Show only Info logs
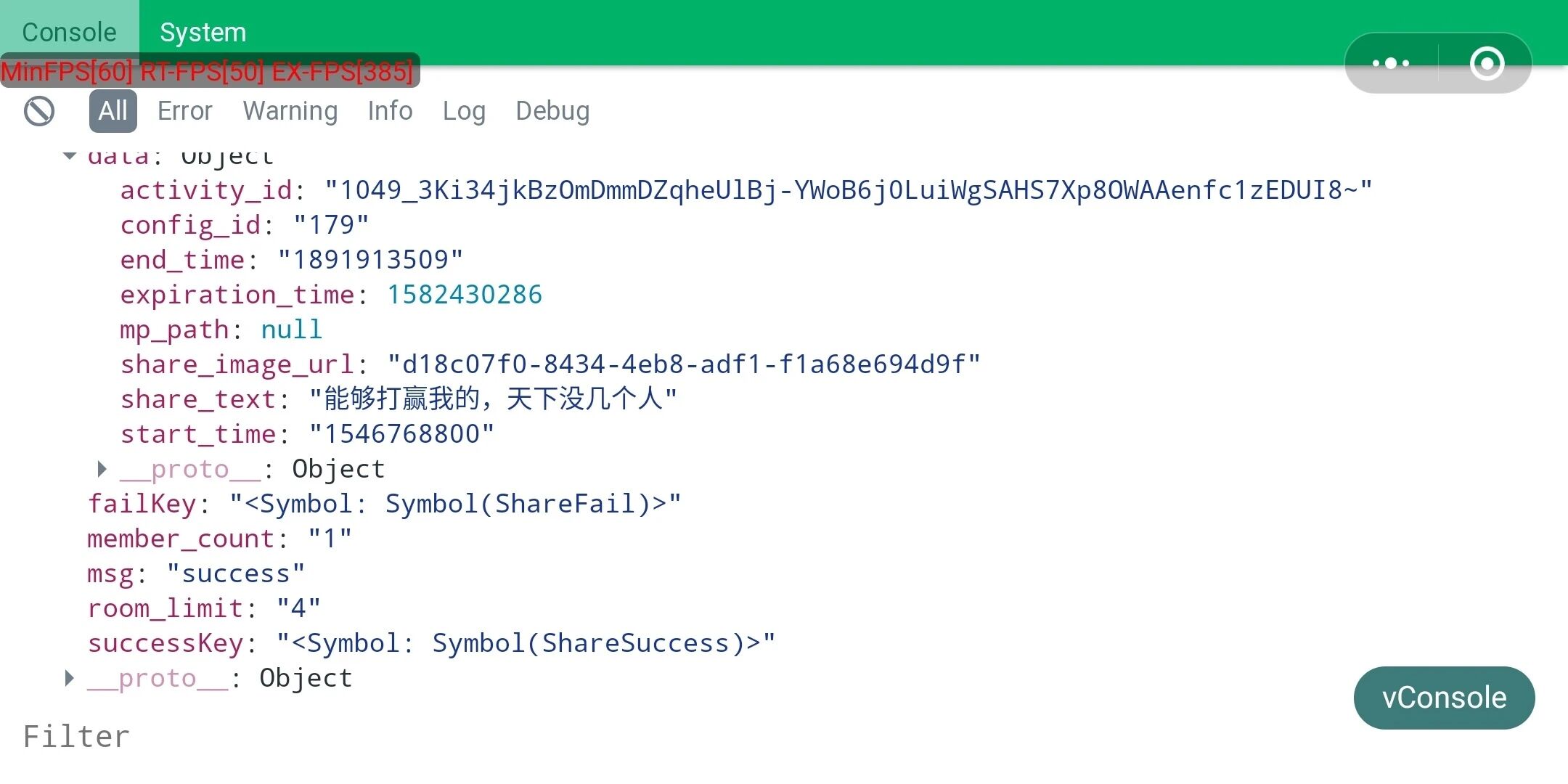The width and height of the screenshot is (1568, 784). [x=390, y=111]
